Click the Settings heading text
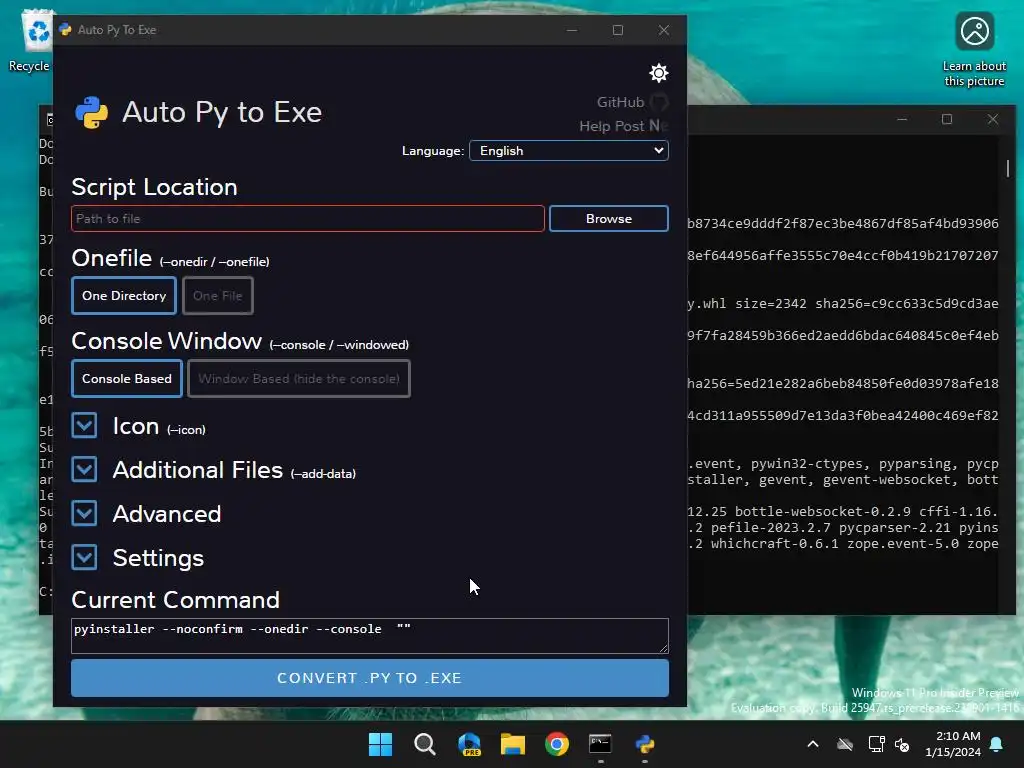This screenshot has height=768, width=1024. click(158, 558)
